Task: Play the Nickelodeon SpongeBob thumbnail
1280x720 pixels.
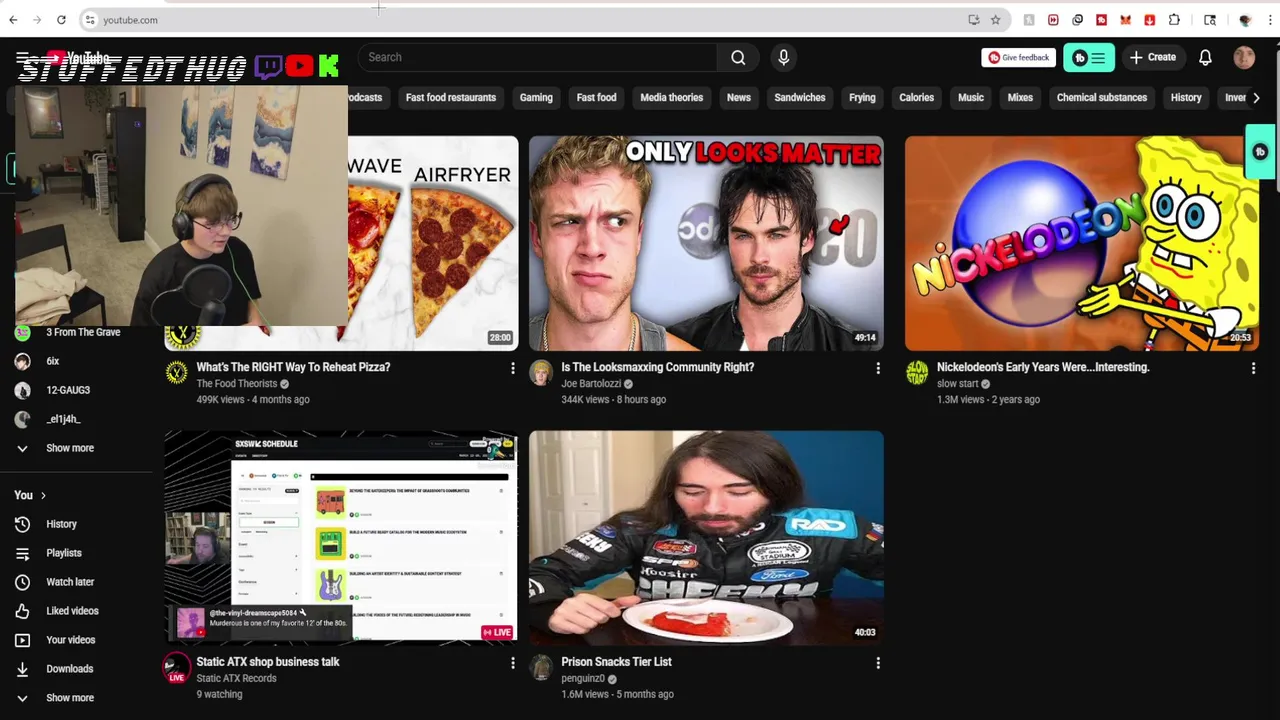Action: pos(1082,243)
